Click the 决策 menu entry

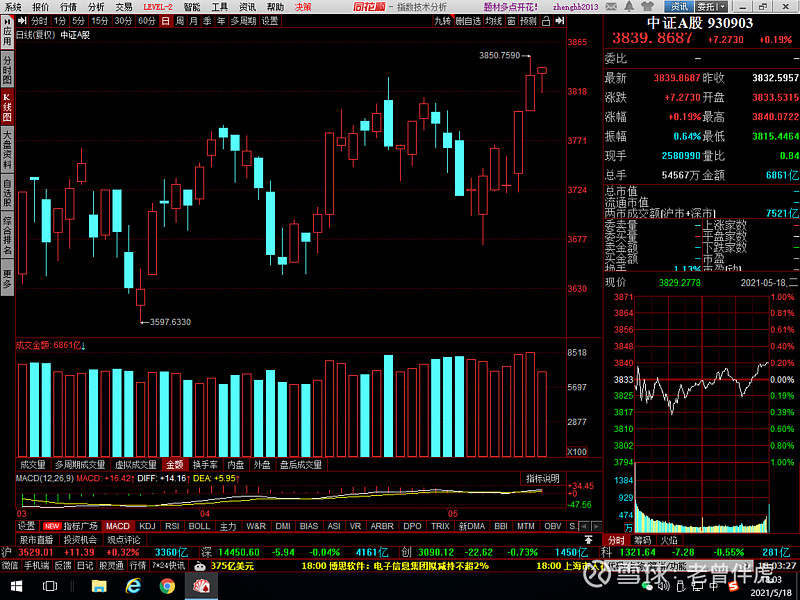tap(303, 7)
